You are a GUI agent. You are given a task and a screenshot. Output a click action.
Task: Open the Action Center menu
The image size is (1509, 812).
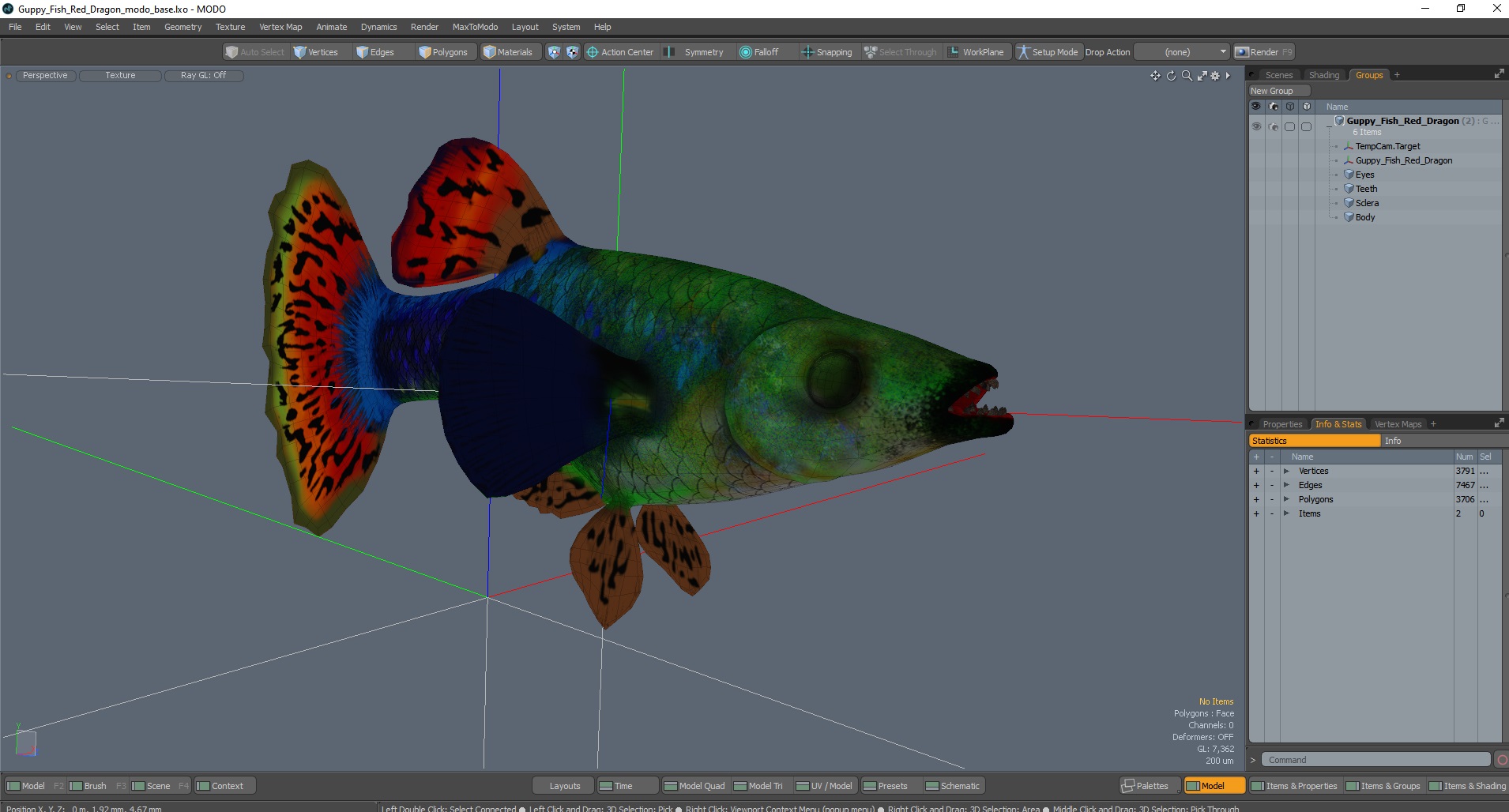click(620, 52)
